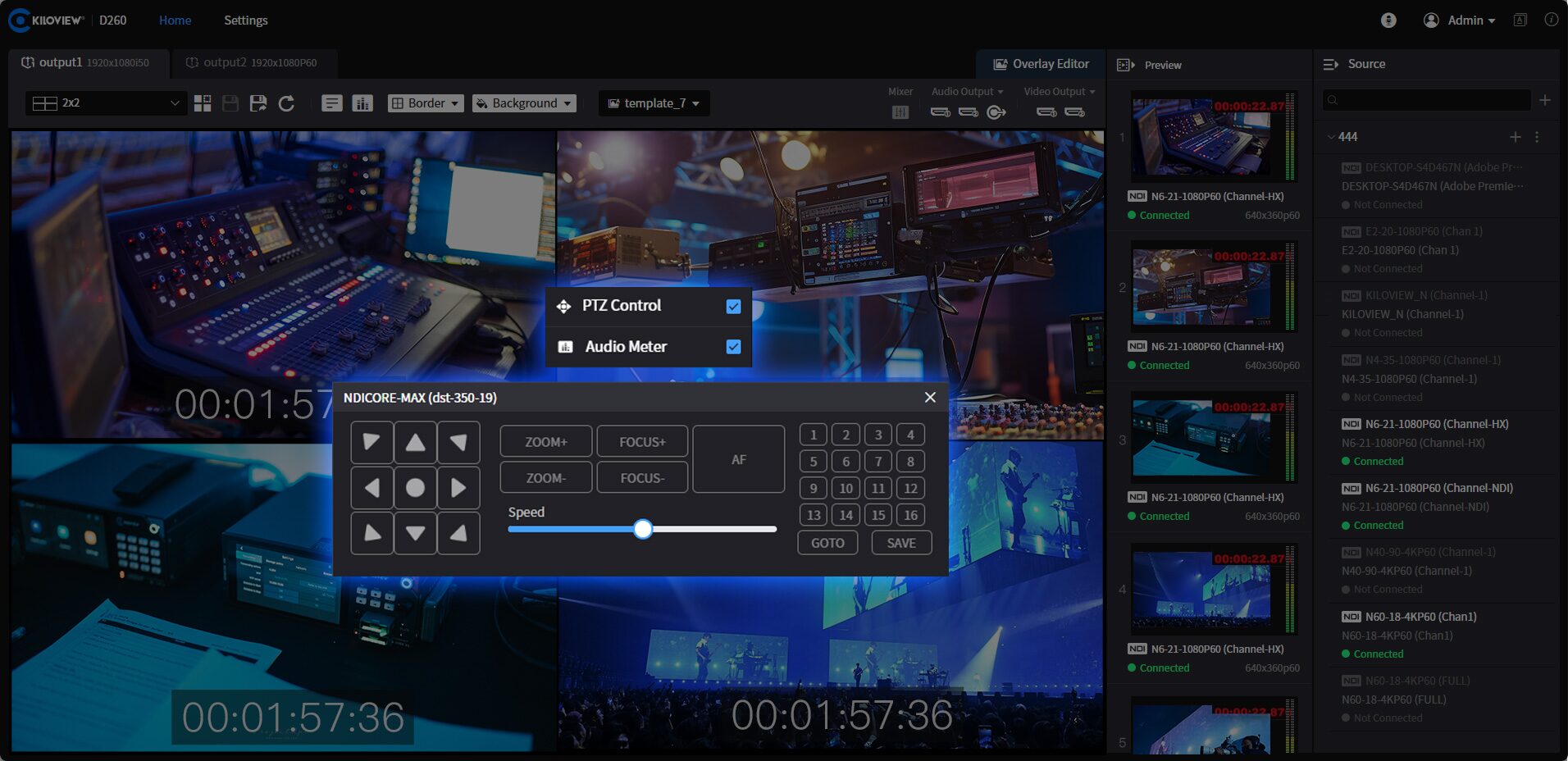Uncheck the Audio Meter checkbox
Image resolution: width=1568 pixels, height=761 pixels.
point(733,347)
